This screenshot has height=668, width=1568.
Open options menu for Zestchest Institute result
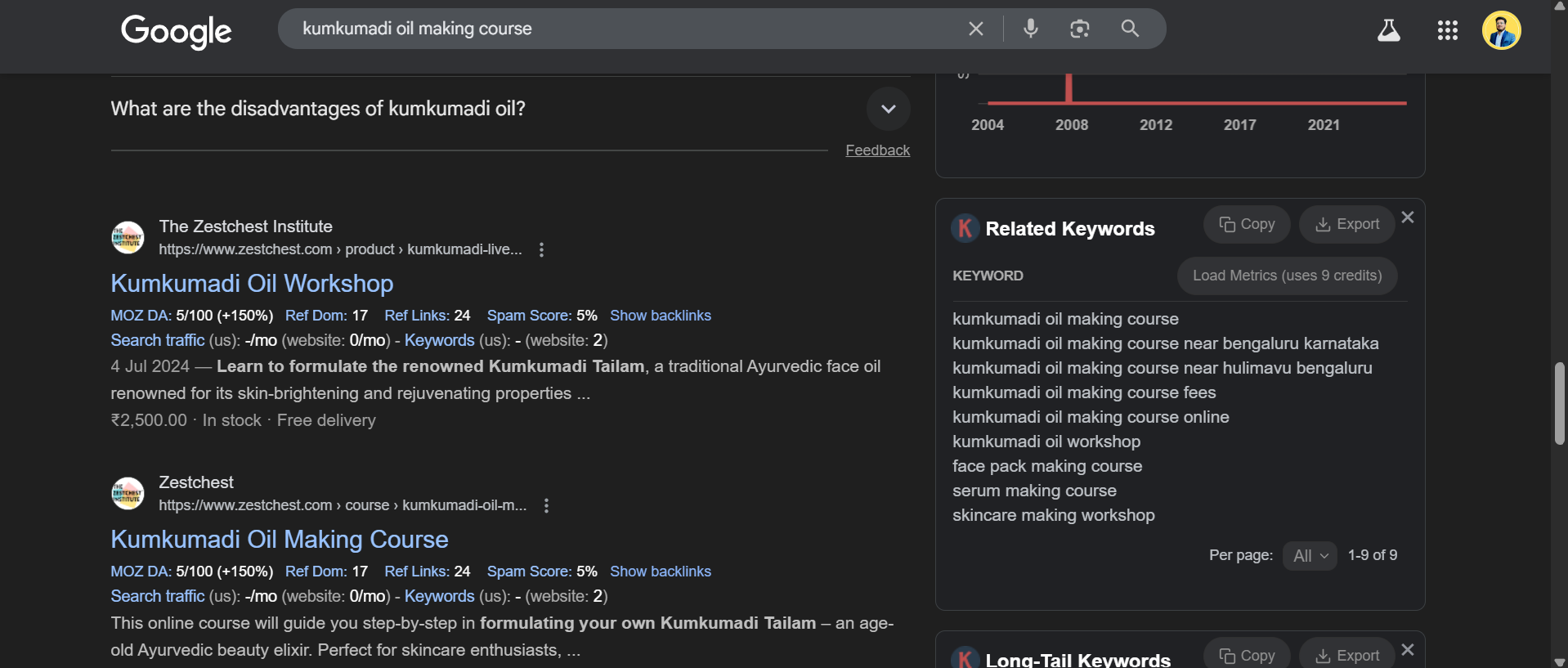click(541, 250)
